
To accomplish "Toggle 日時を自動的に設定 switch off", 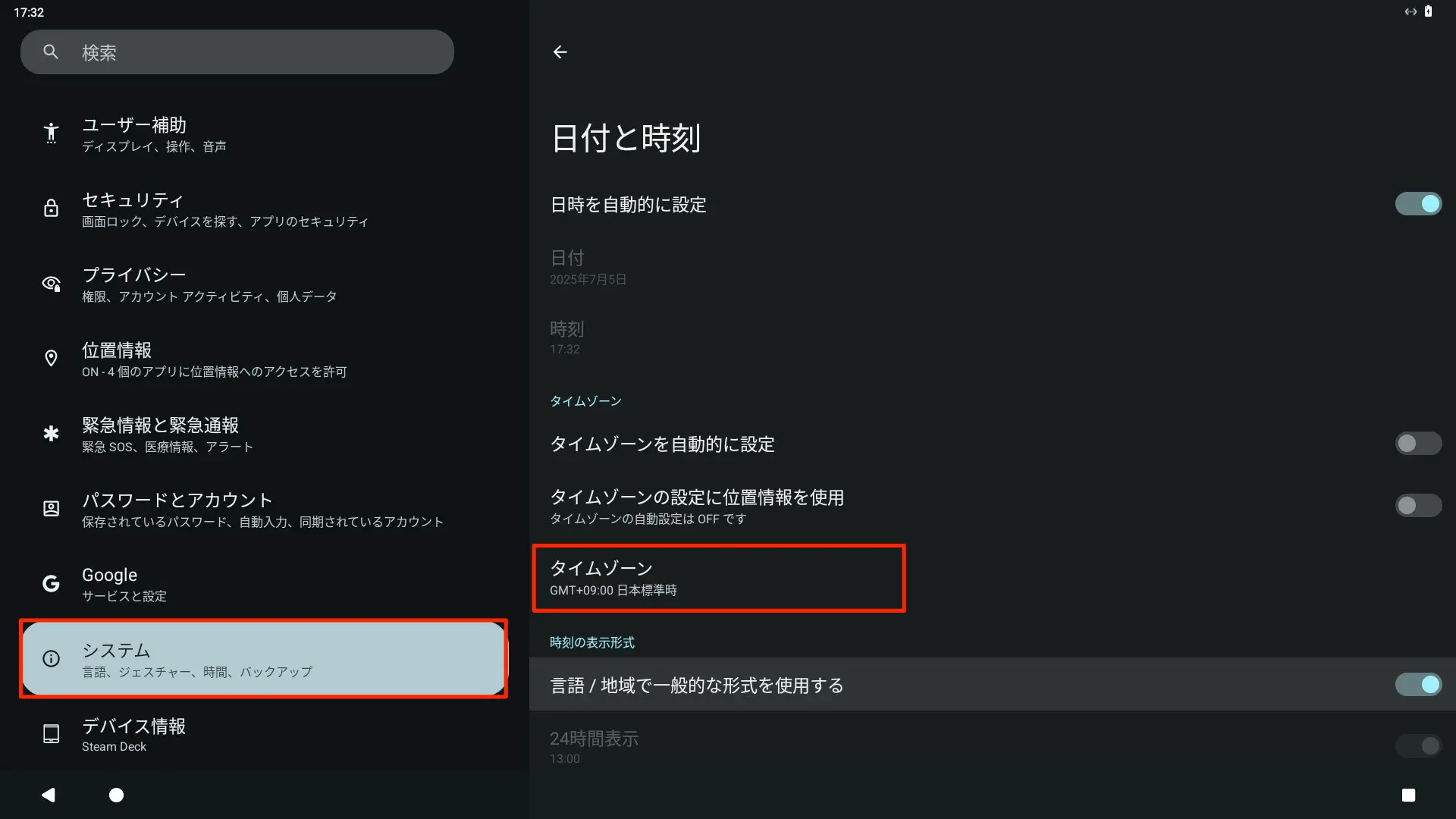I will (1418, 204).
